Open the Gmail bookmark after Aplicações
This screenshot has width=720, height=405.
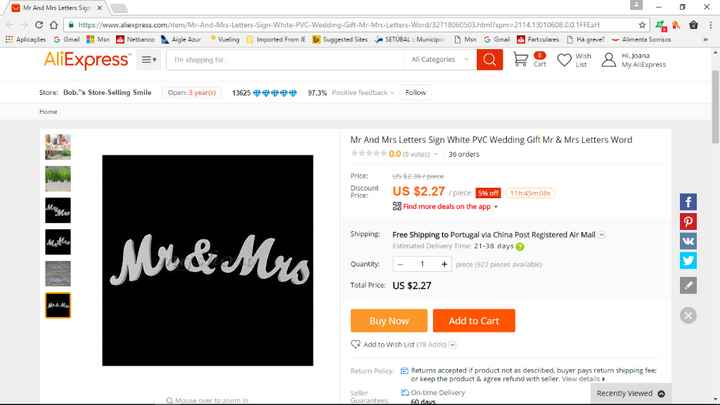tap(67, 39)
